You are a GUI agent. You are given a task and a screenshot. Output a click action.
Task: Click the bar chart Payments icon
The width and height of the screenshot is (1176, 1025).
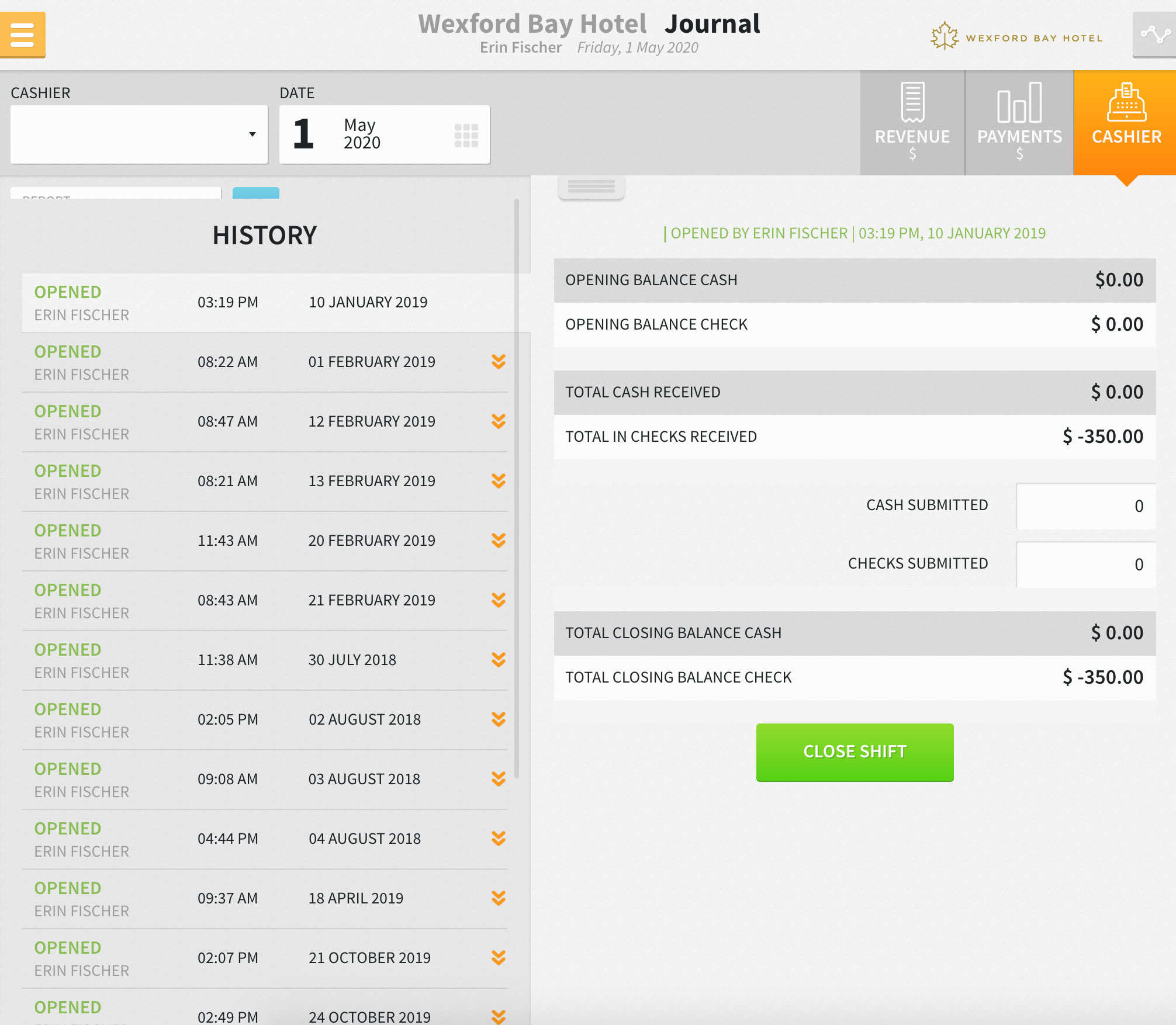[1019, 102]
